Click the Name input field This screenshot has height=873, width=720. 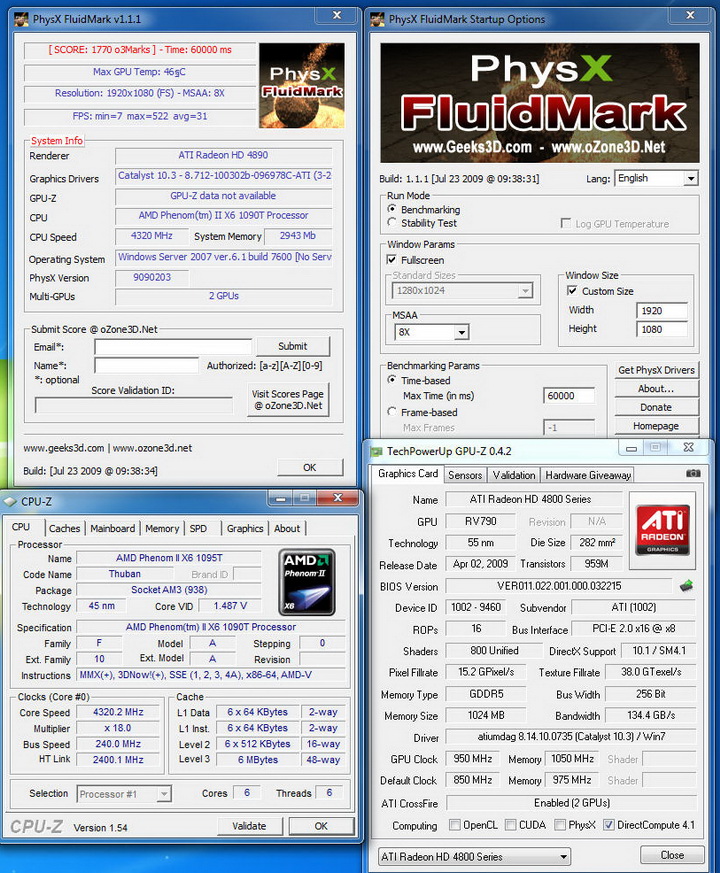click(x=146, y=366)
